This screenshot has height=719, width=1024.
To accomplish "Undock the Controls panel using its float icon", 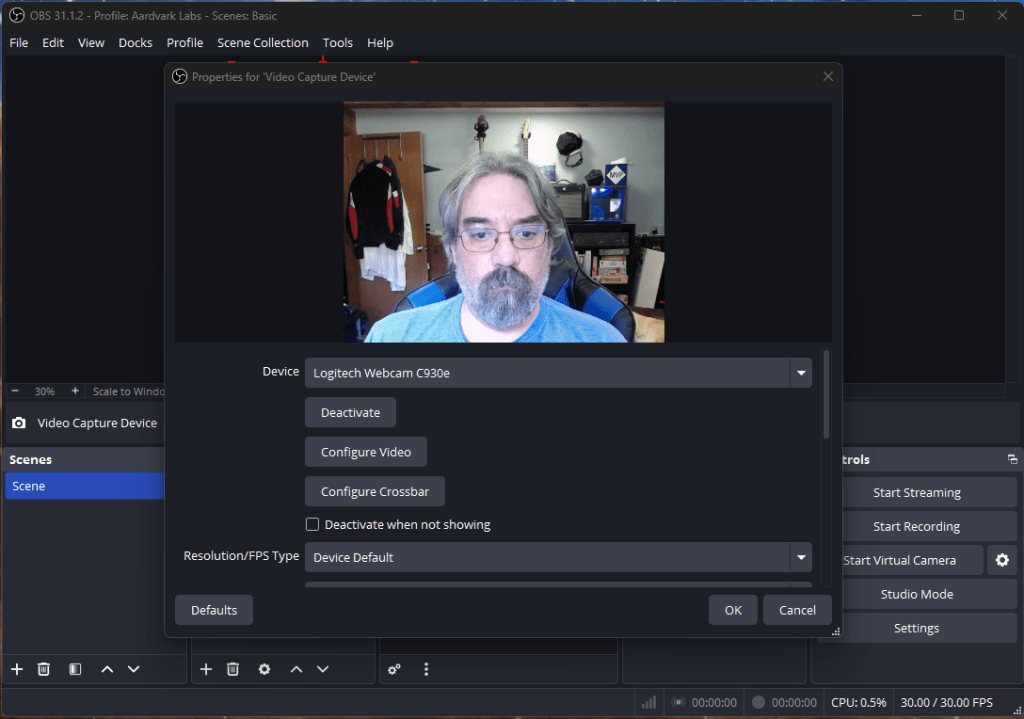I will (1011, 460).
